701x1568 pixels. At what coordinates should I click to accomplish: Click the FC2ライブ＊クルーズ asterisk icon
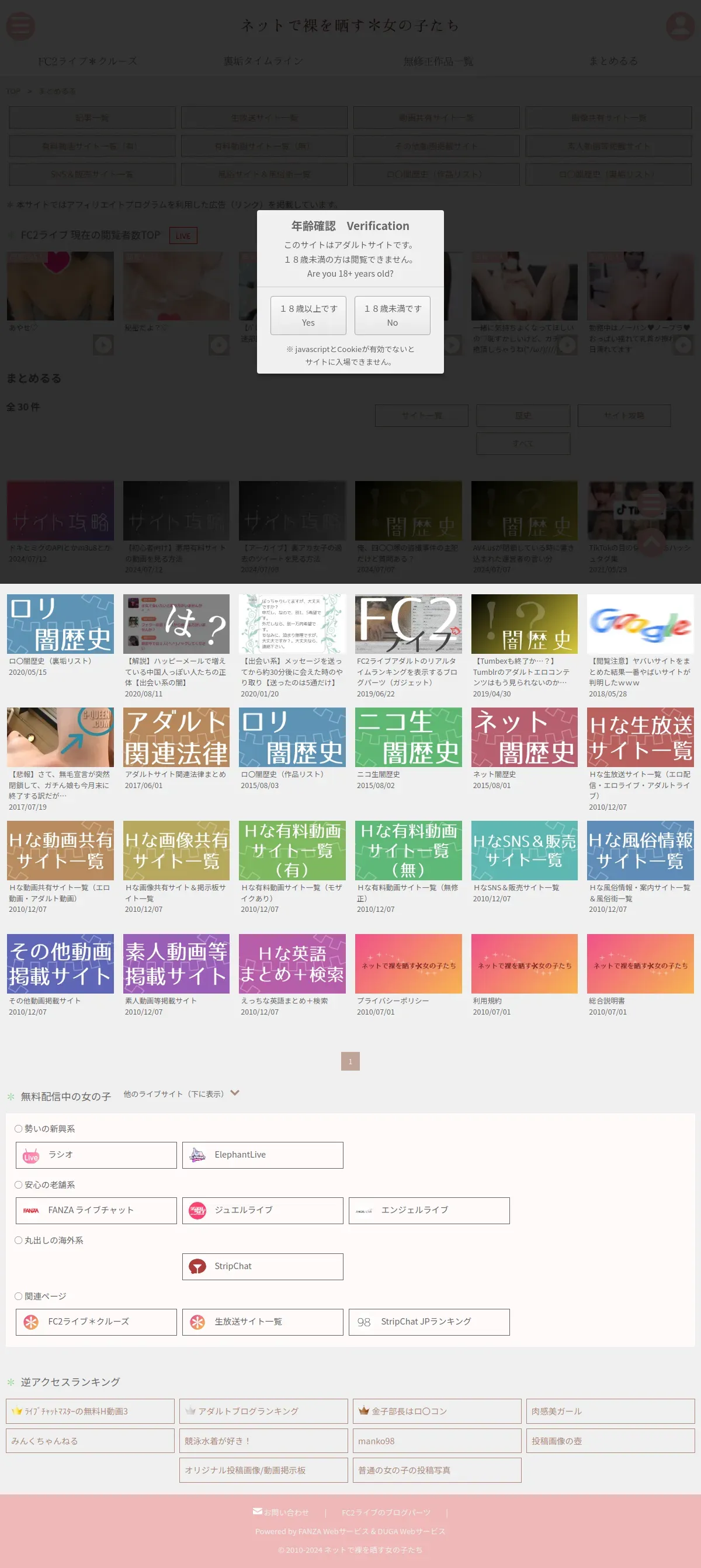(31, 1322)
